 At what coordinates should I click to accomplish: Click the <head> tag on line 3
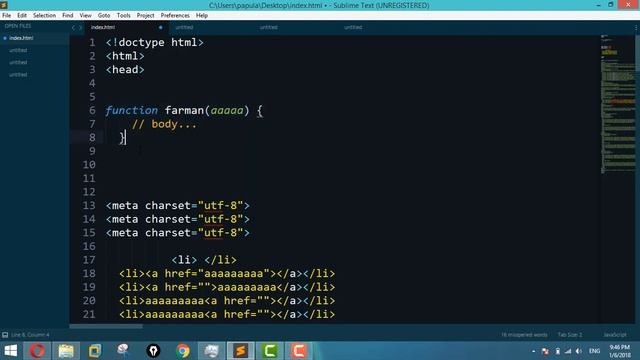point(125,69)
